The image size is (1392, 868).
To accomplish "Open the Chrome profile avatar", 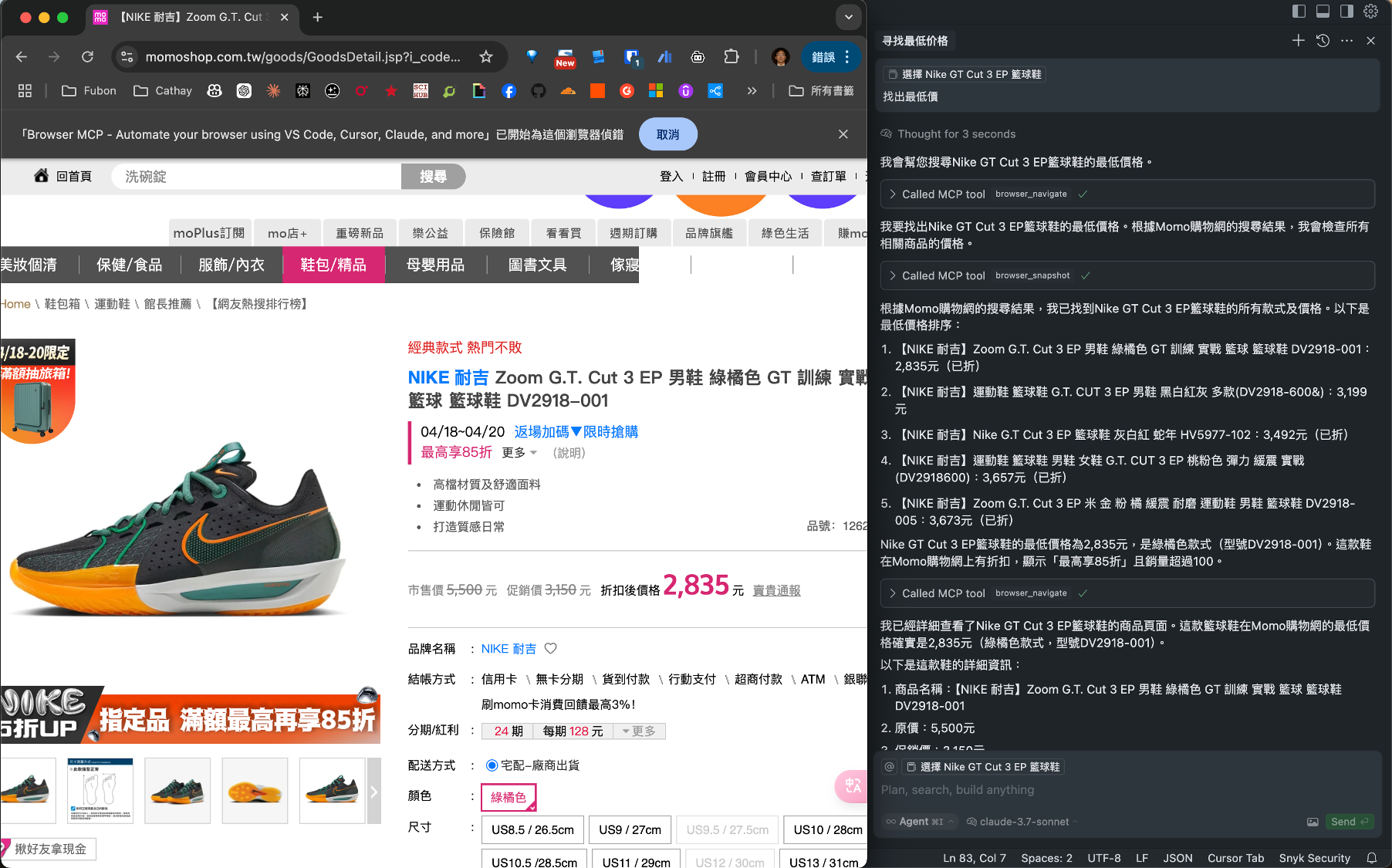I will point(781,57).
